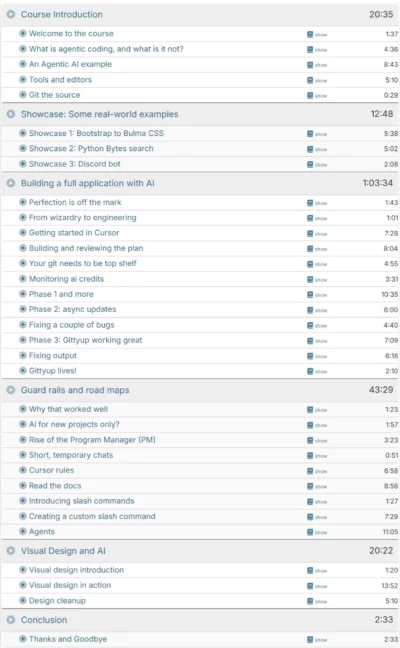This screenshot has width=400, height=648.
Task: Collapse the Conclusion chapter
Action: (11, 620)
